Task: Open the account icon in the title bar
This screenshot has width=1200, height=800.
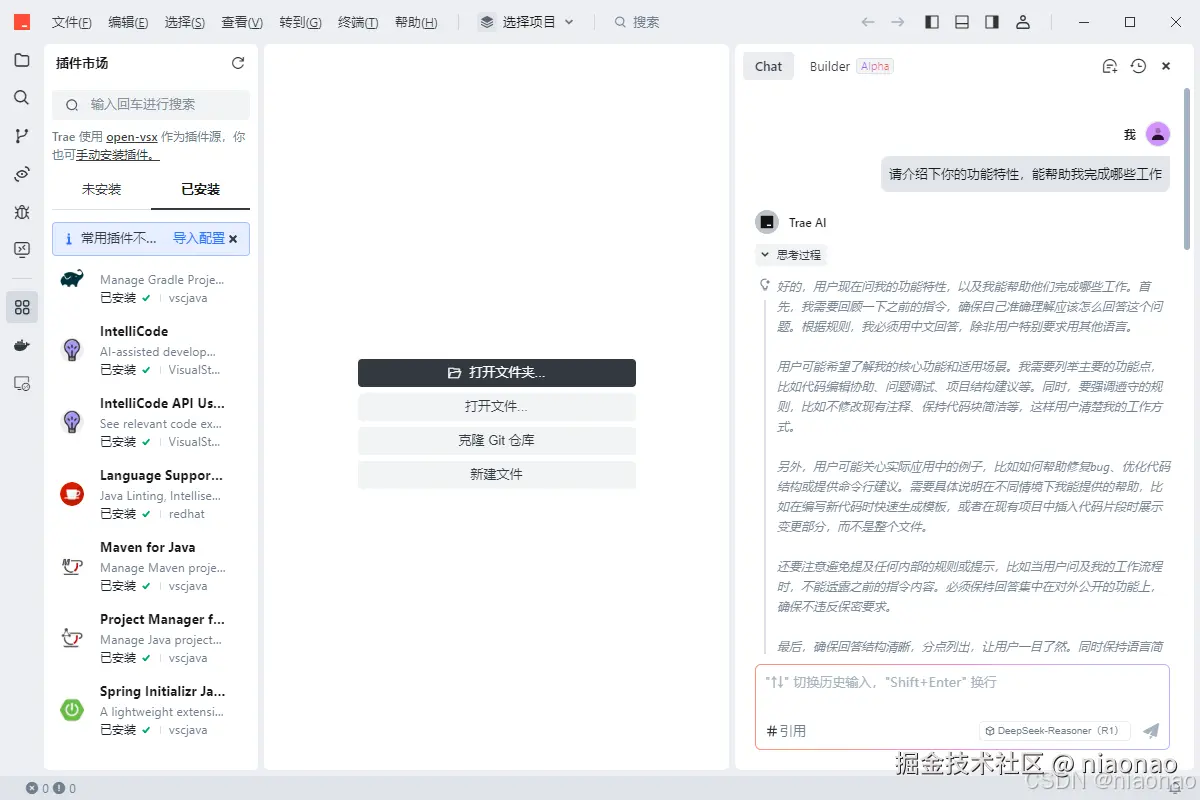Action: (1023, 21)
